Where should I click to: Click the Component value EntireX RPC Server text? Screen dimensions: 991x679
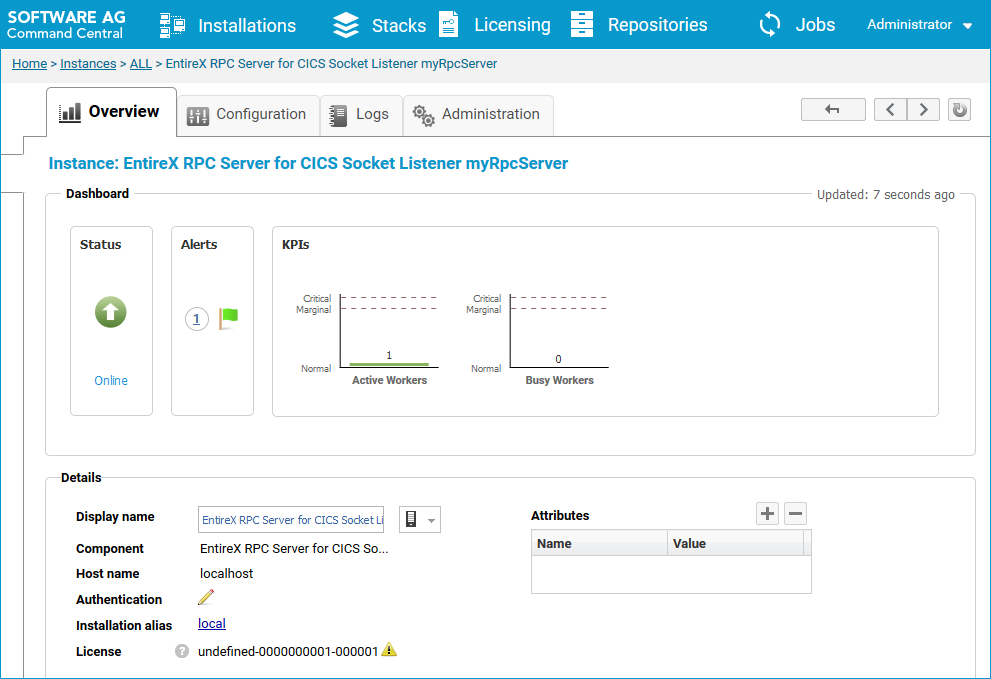pyautogui.click(x=294, y=549)
